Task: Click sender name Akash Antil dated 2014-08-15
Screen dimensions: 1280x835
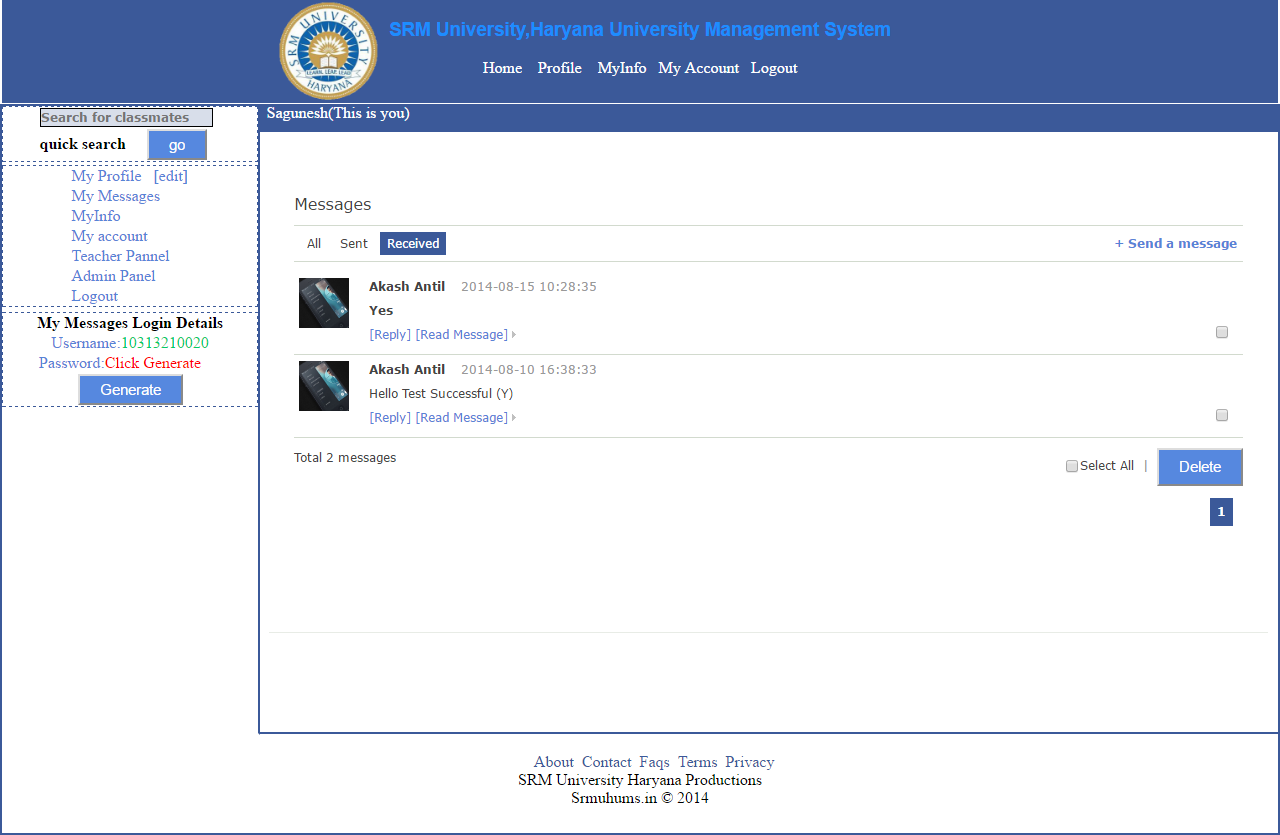Action: click(x=407, y=287)
